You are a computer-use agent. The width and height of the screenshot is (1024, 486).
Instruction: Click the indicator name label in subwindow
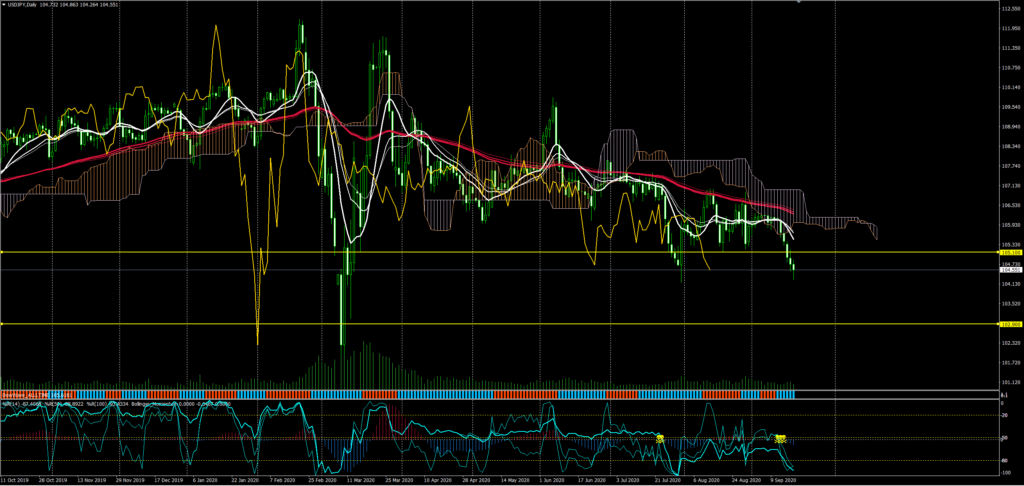pyautogui.click(x=30, y=395)
